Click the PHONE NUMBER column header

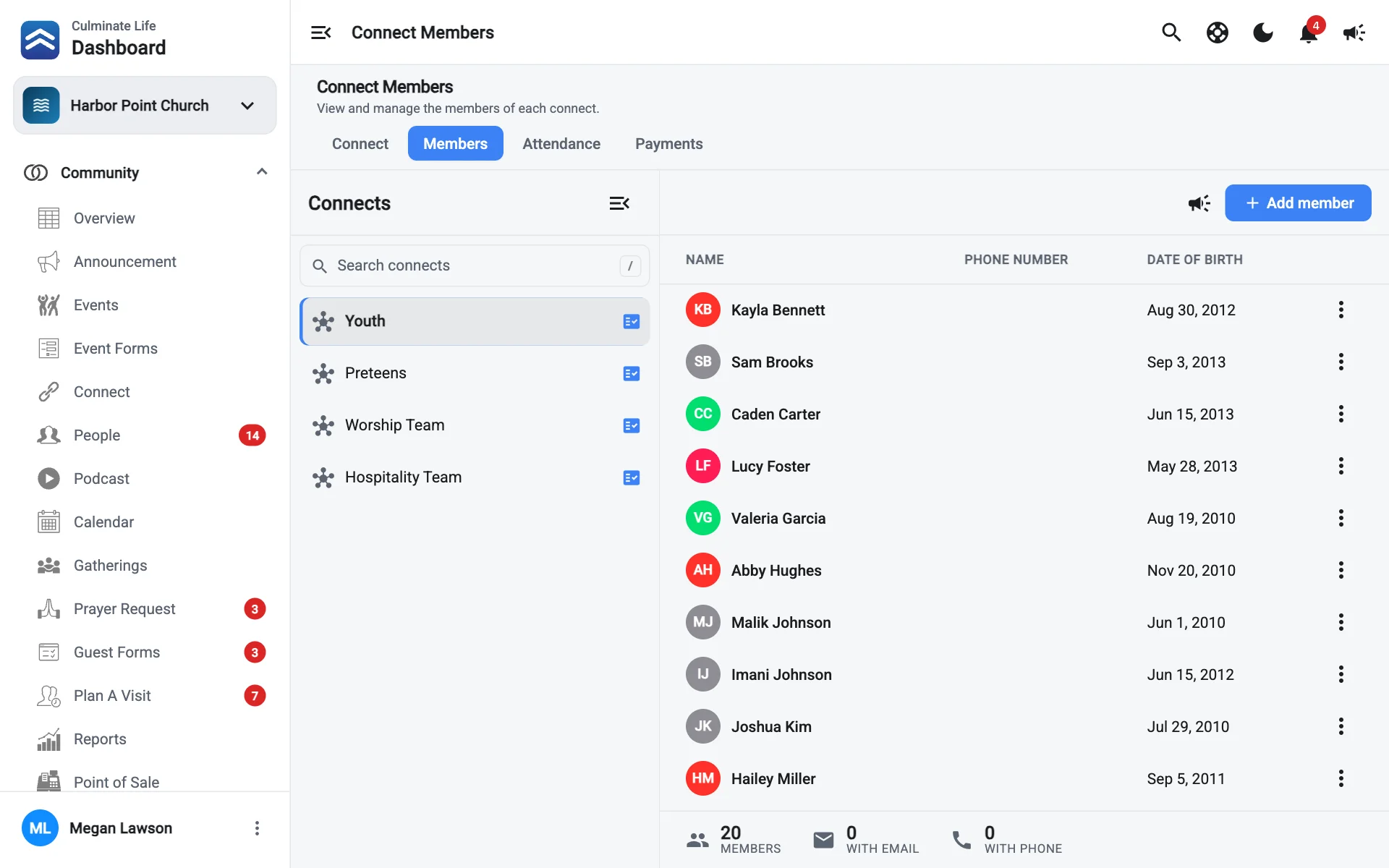(1016, 260)
